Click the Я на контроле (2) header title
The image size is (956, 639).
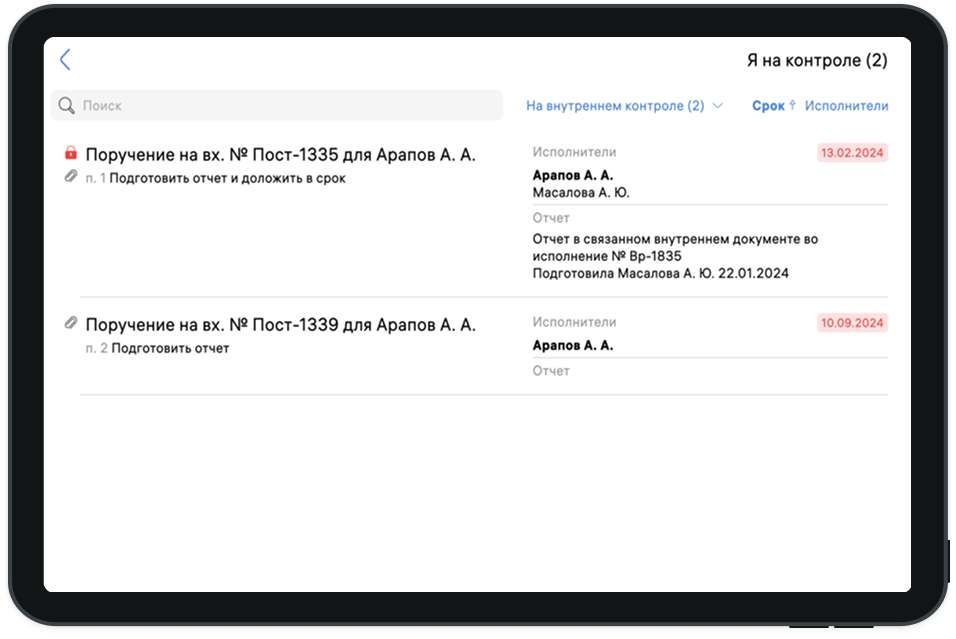[816, 61]
